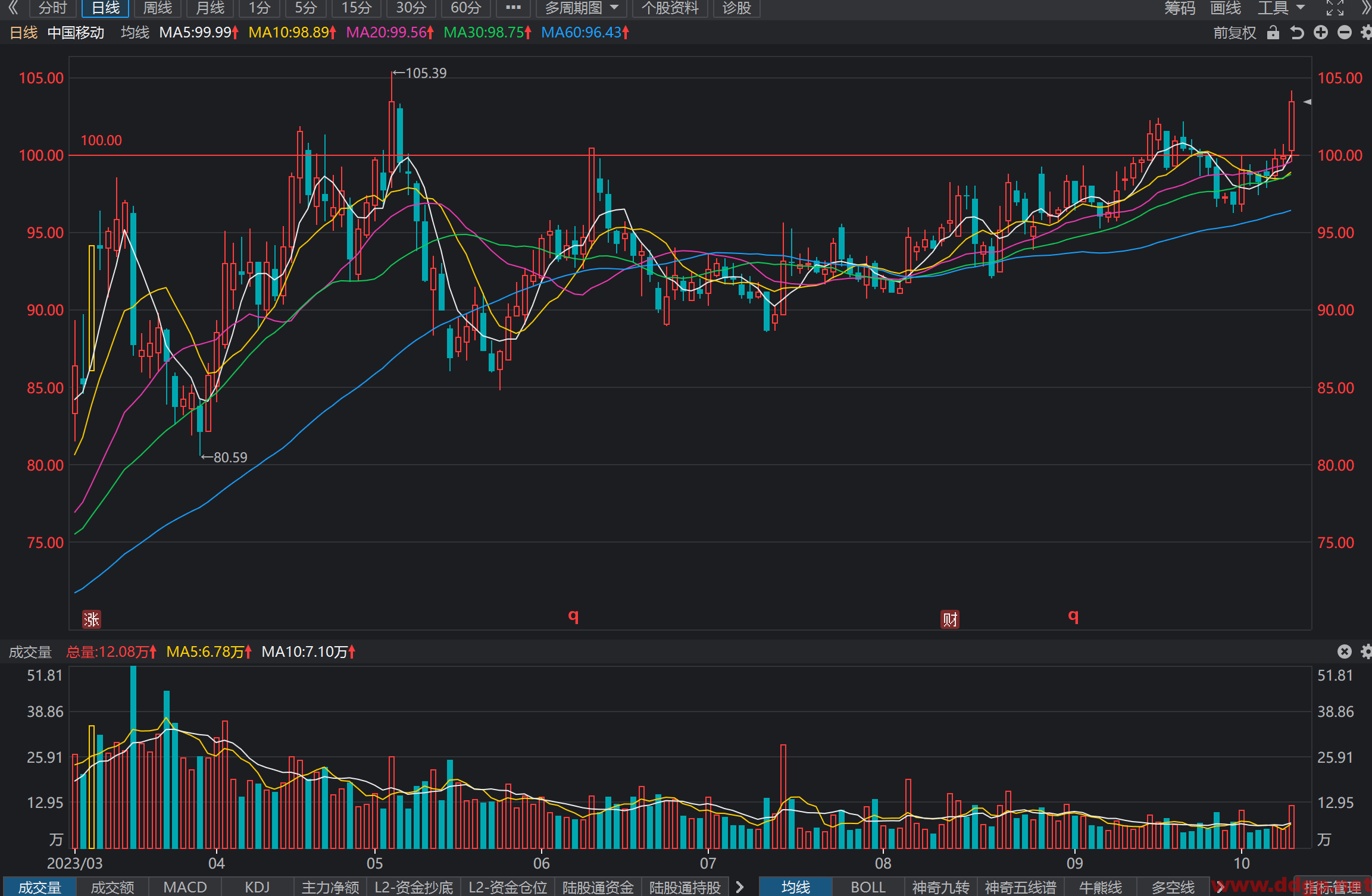Open 工具 tools dropdown
Viewport: 1372px width, 896px height.
(x=1281, y=8)
